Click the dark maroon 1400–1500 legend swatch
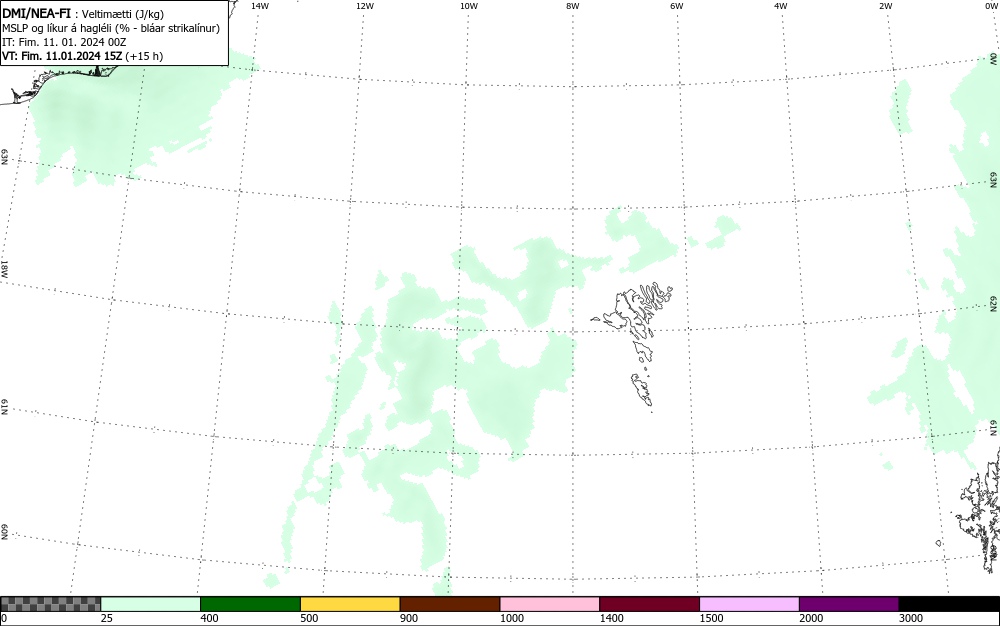The width and height of the screenshot is (1000, 626). tap(649, 604)
